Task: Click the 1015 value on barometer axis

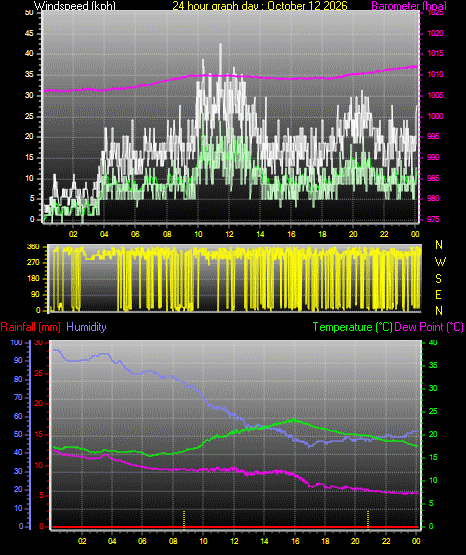Action: click(x=435, y=53)
